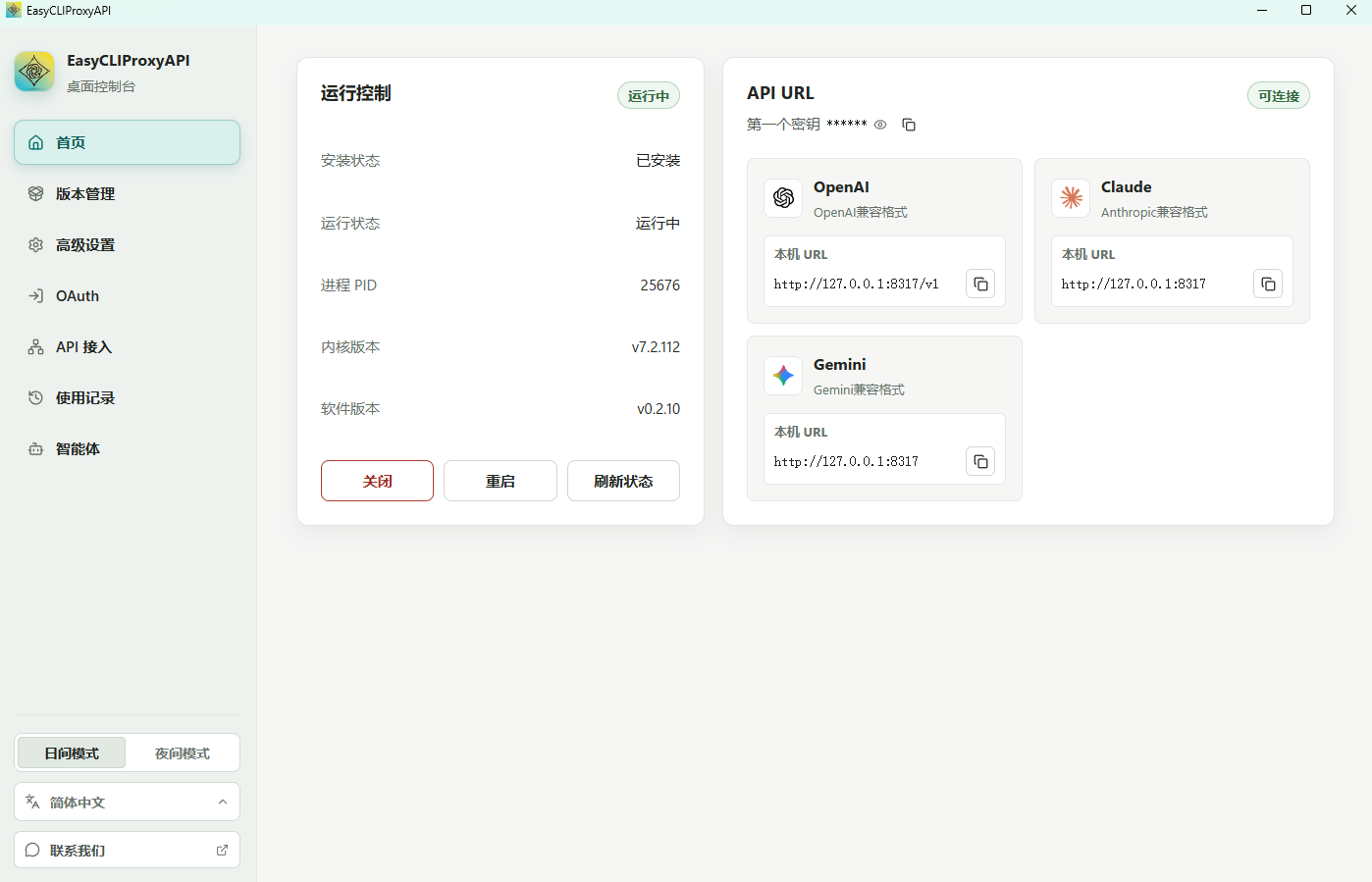Click the EasyCLIProxyAPI logo icon

coord(34,72)
